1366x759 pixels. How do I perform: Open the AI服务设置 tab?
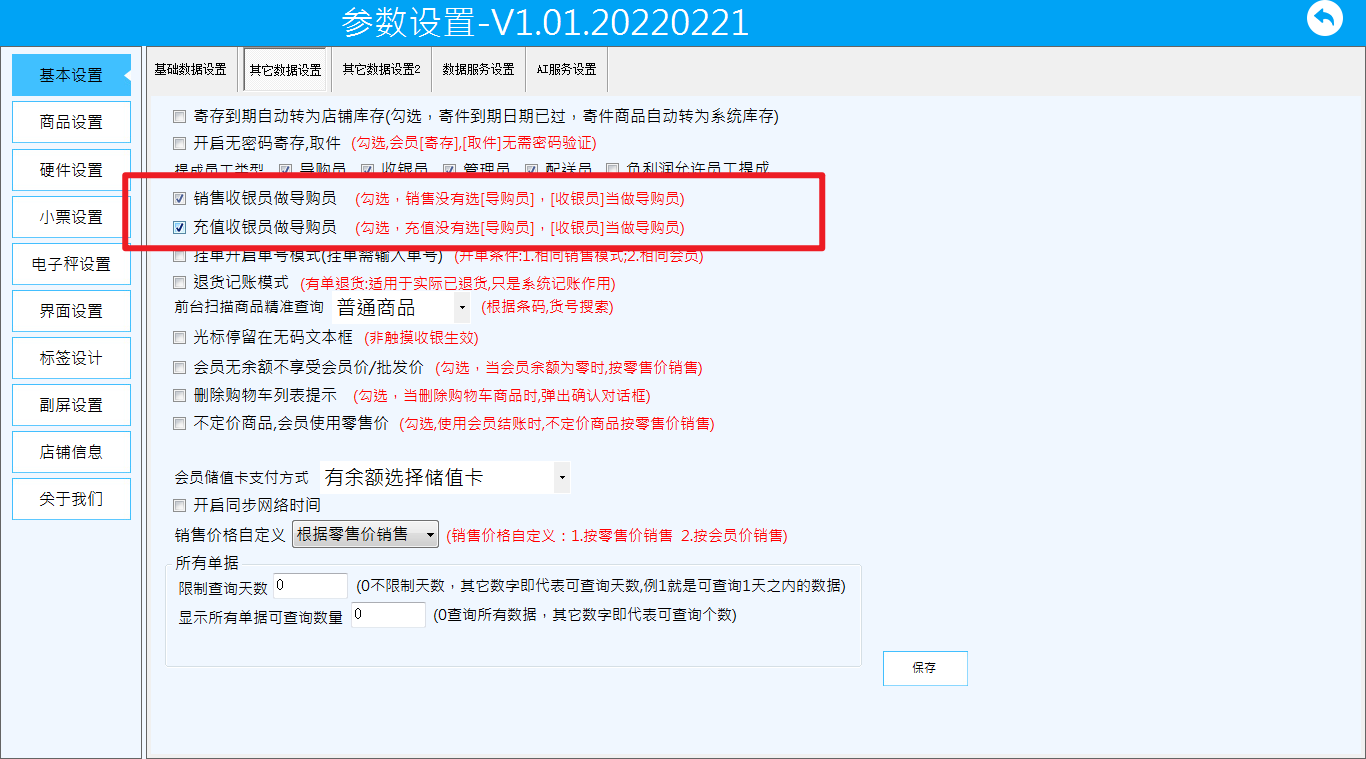click(x=566, y=70)
